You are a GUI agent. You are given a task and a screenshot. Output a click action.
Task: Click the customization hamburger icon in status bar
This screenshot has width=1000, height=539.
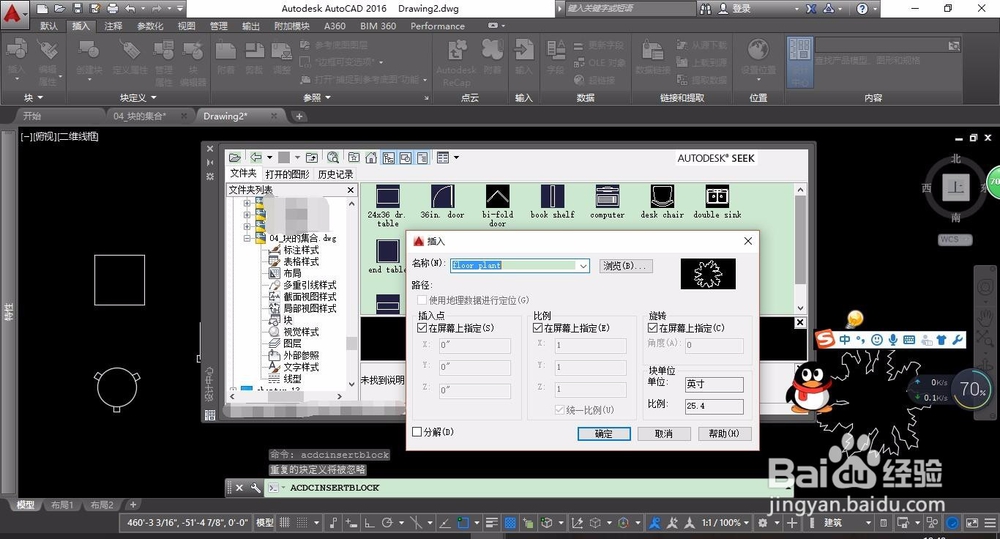coord(990,522)
